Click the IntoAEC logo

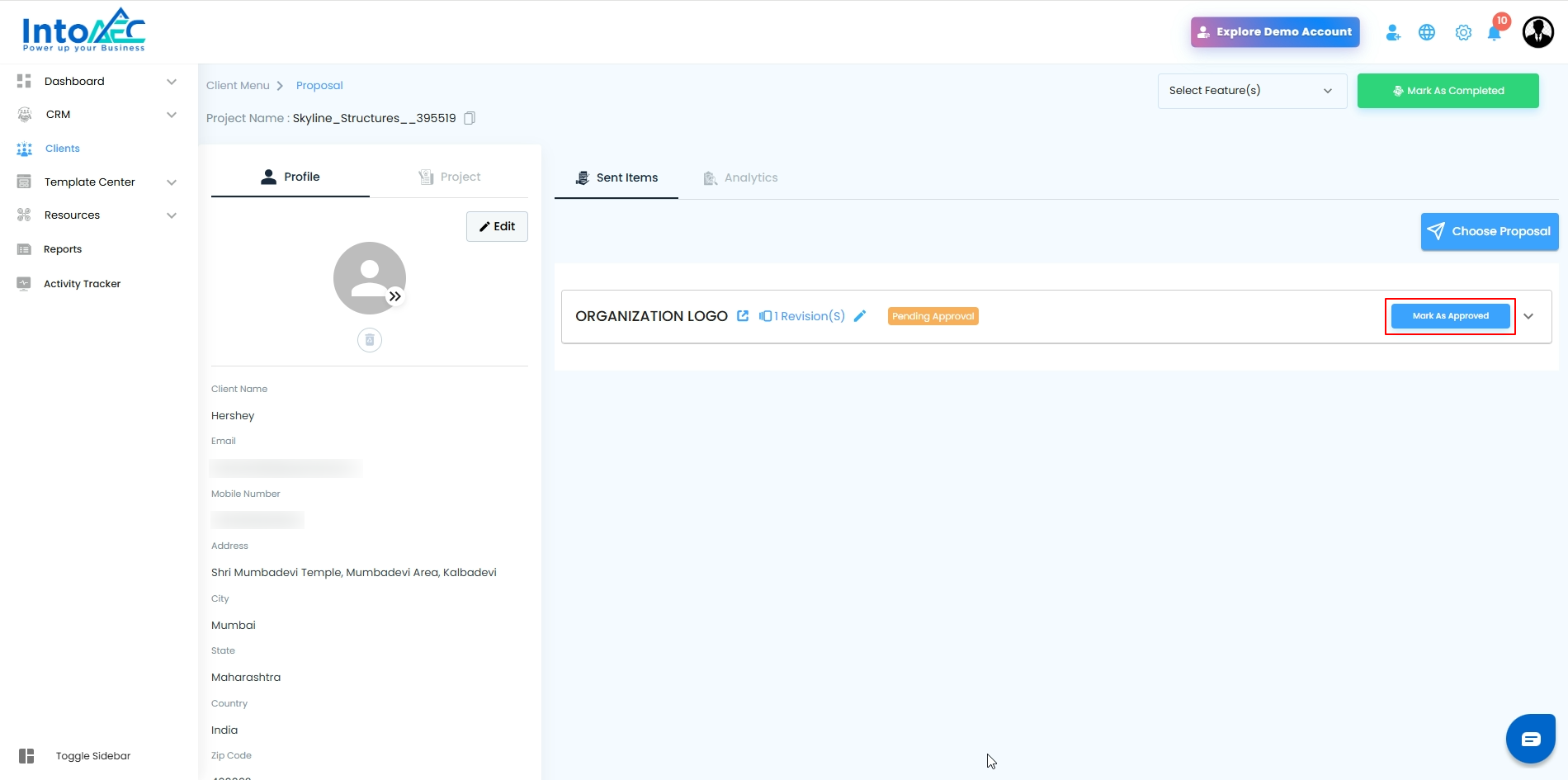pos(83,31)
